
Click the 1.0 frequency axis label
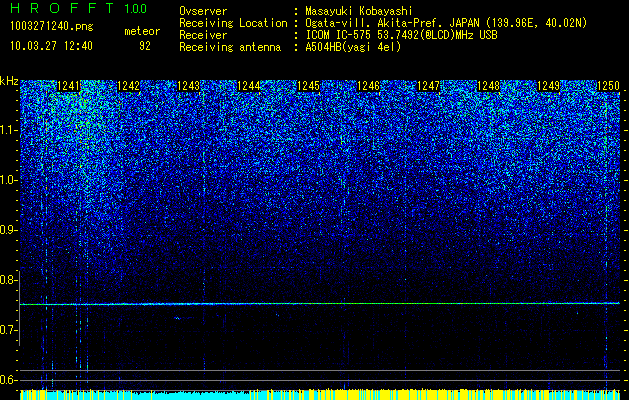pyautogui.click(x=9, y=180)
